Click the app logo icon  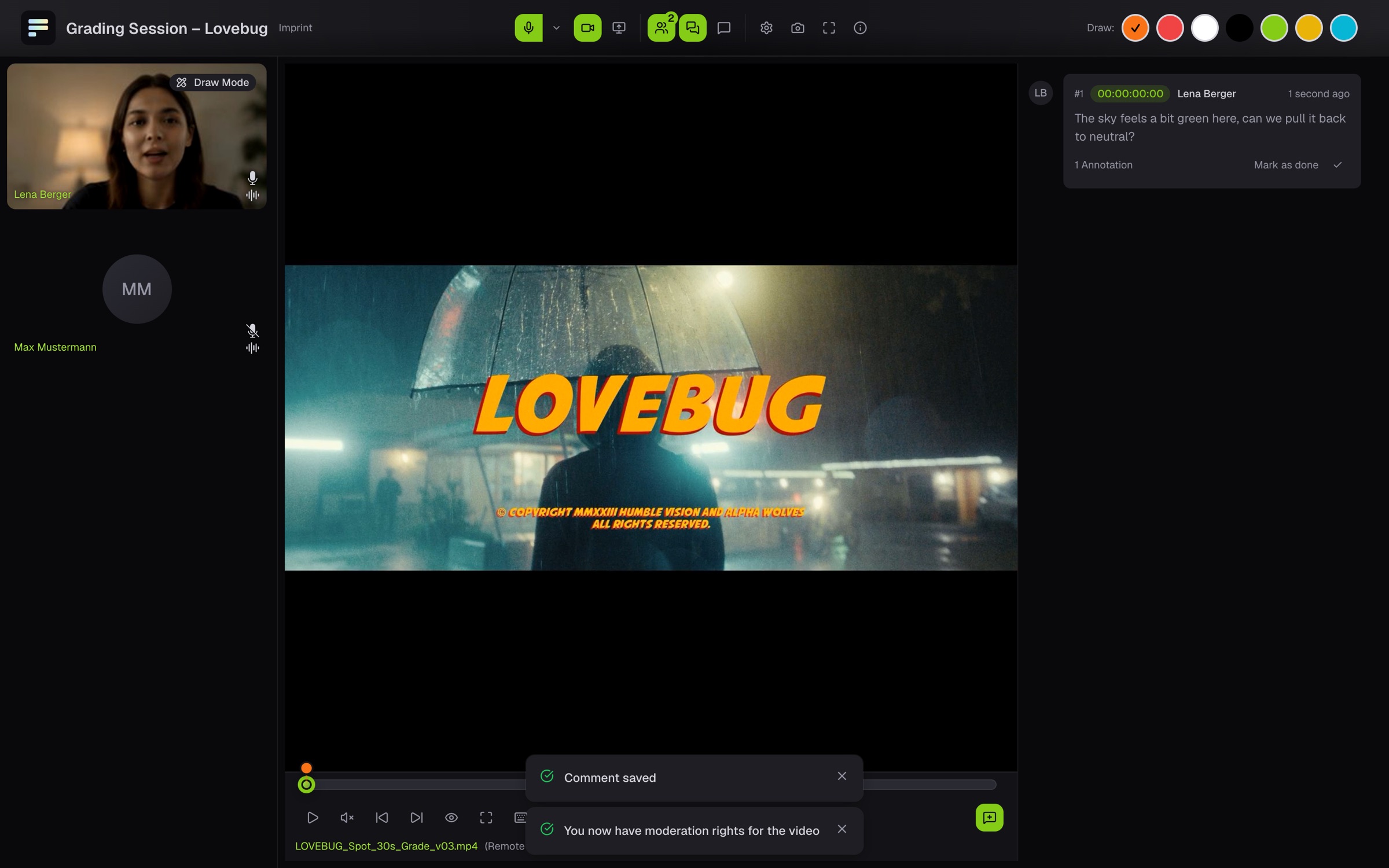(38, 28)
